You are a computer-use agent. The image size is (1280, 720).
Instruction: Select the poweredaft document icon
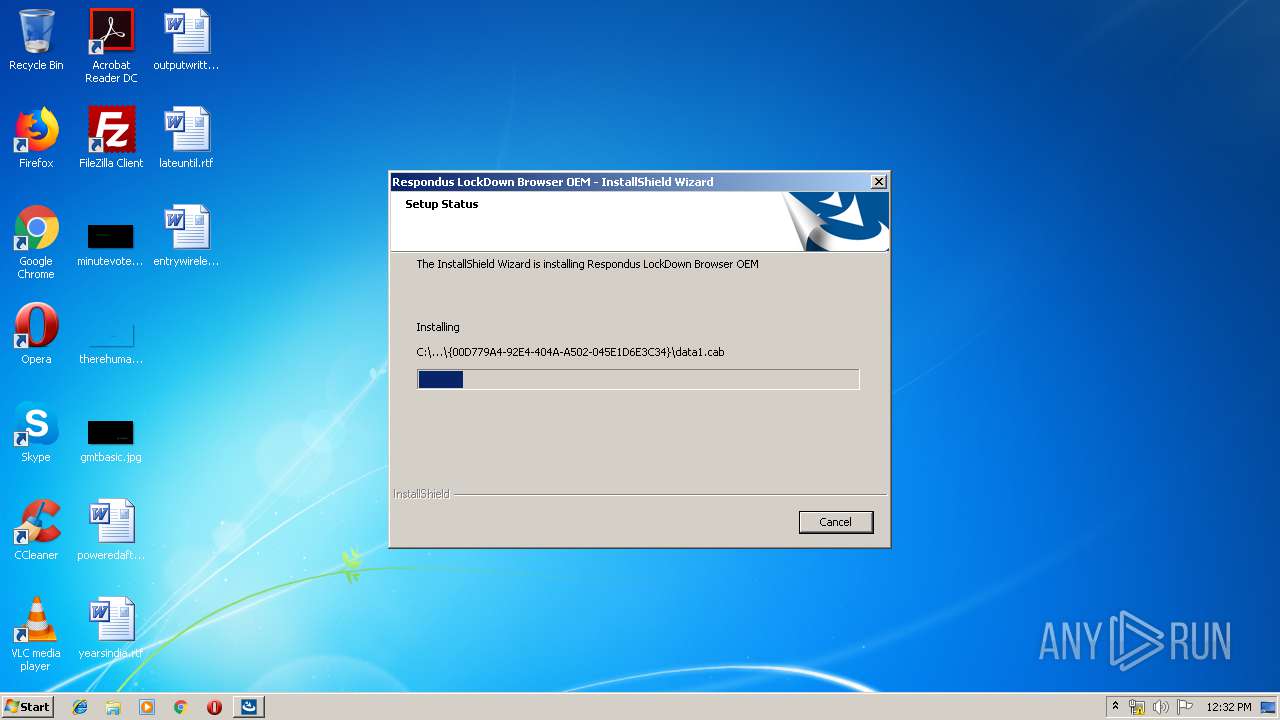click(110, 530)
